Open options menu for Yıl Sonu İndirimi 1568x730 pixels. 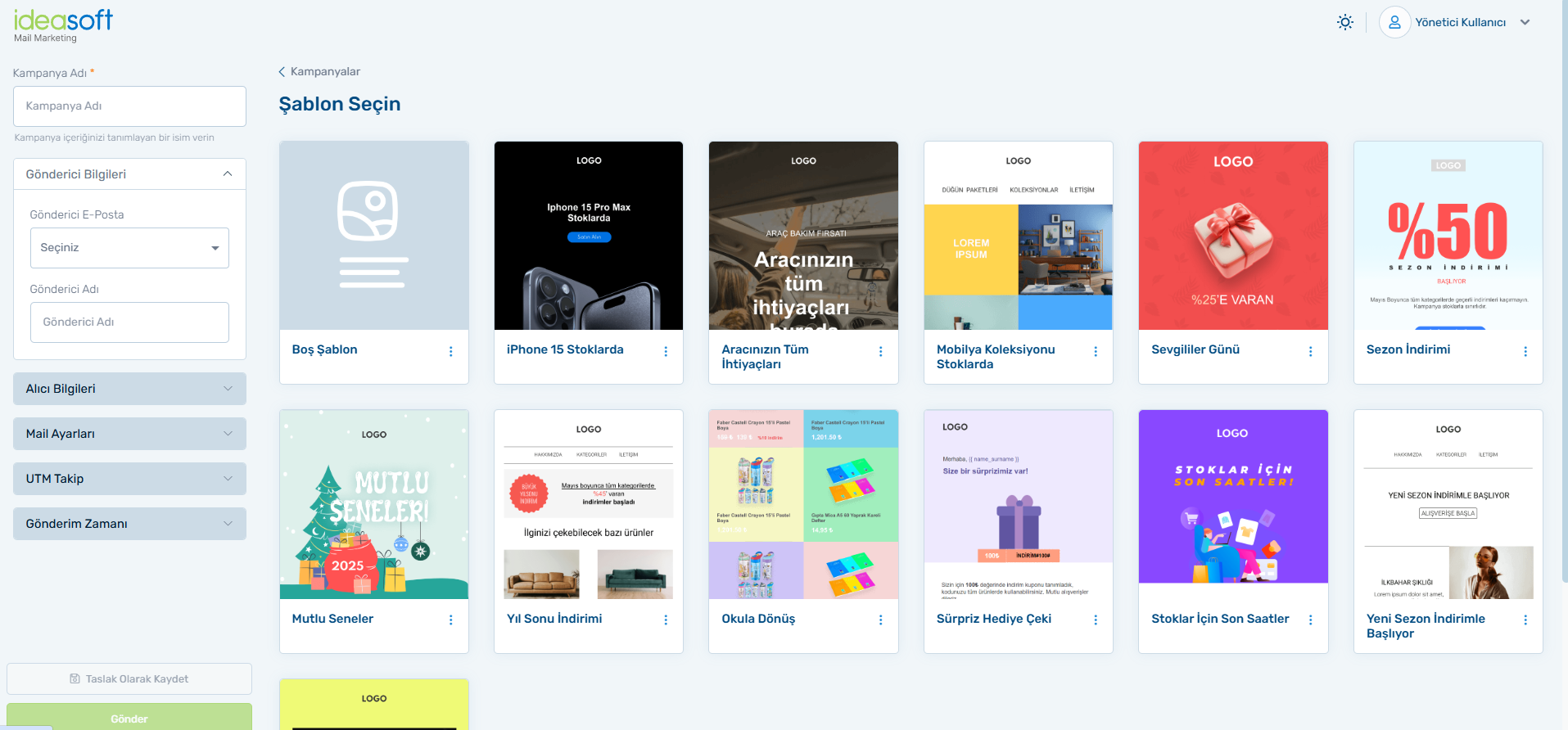(666, 620)
